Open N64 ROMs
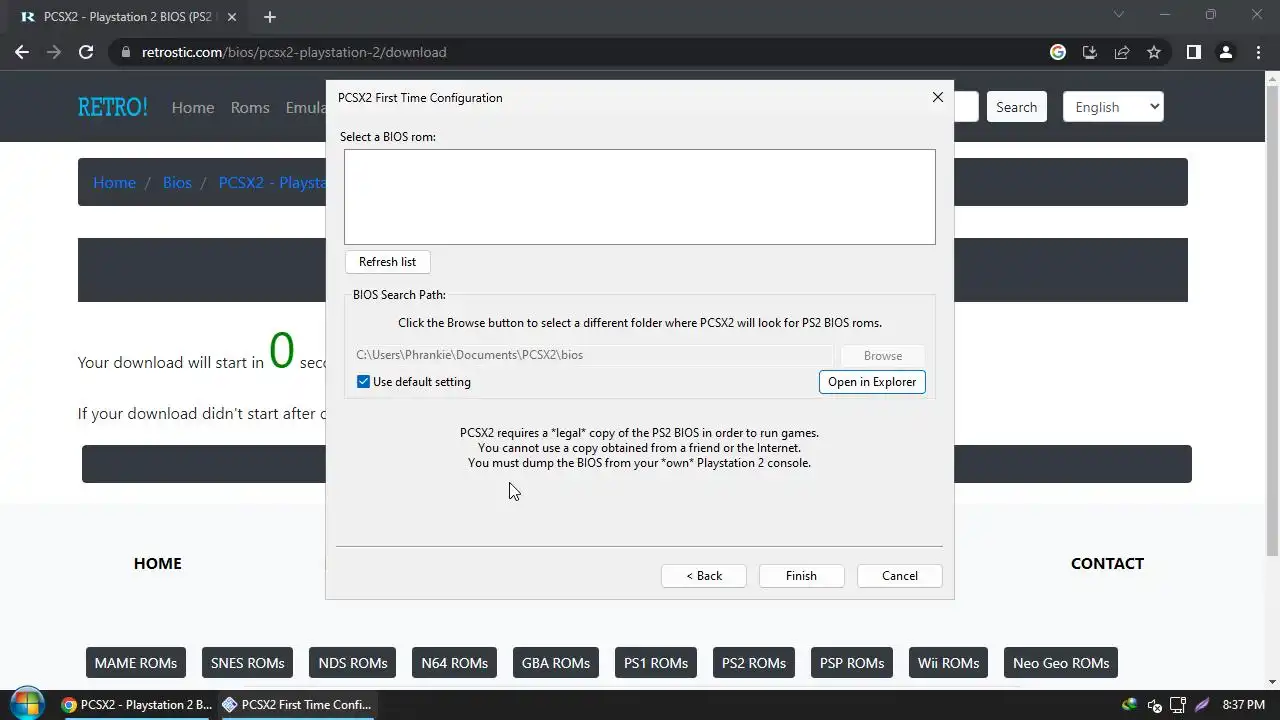Image resolution: width=1280 pixels, height=720 pixels. tap(455, 663)
